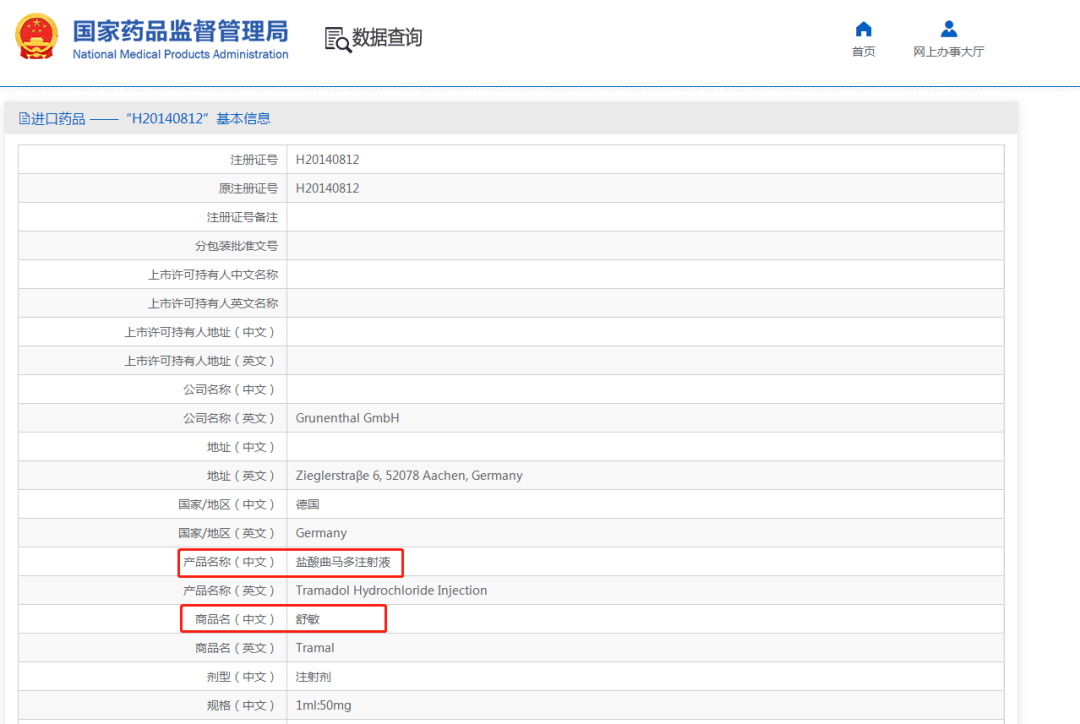Select the Germany country value
The height and width of the screenshot is (724, 1080).
pyautogui.click(x=321, y=534)
